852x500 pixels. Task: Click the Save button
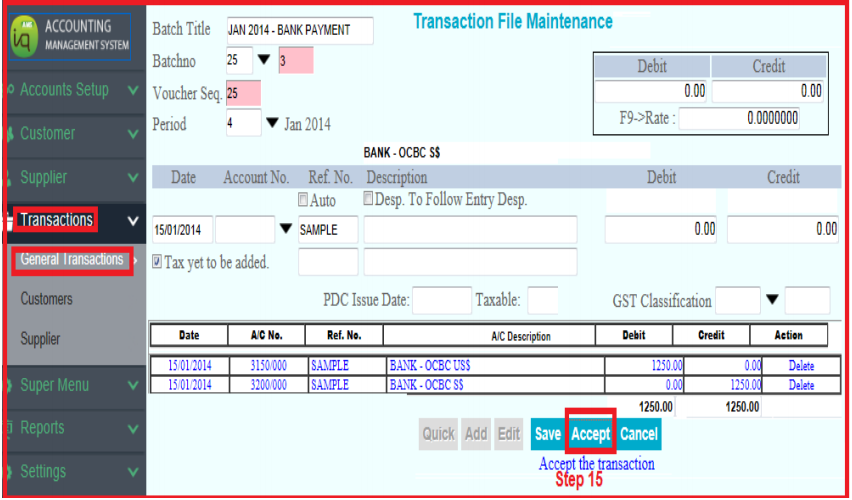coord(547,434)
